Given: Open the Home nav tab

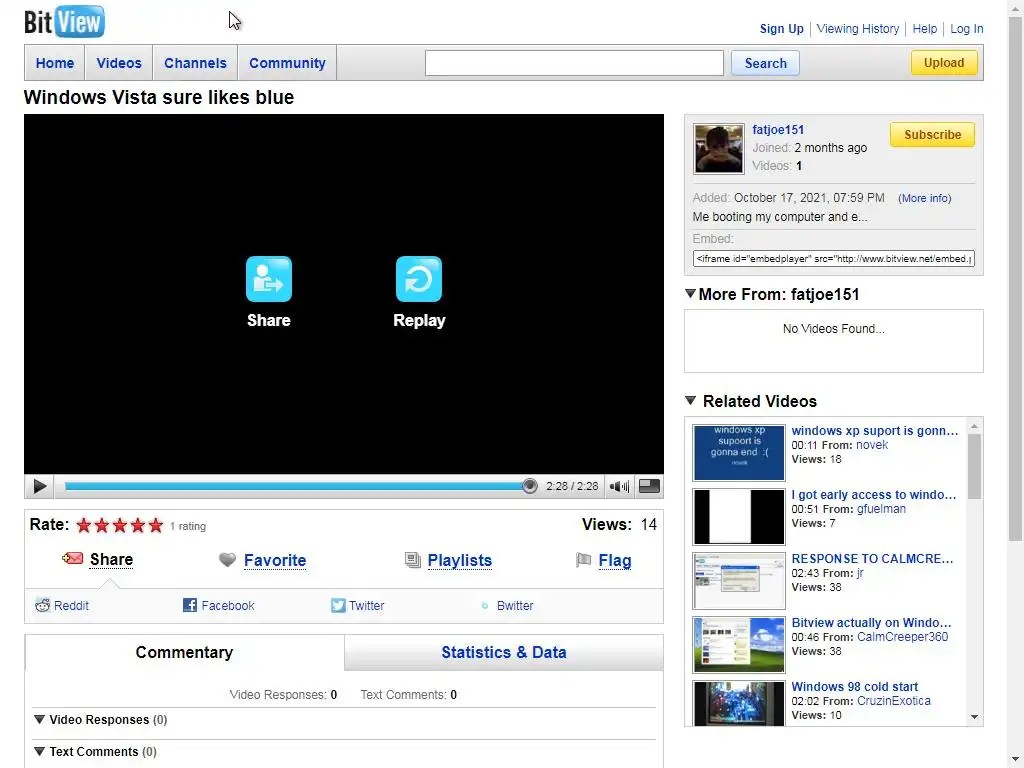Looking at the screenshot, I should click(55, 63).
